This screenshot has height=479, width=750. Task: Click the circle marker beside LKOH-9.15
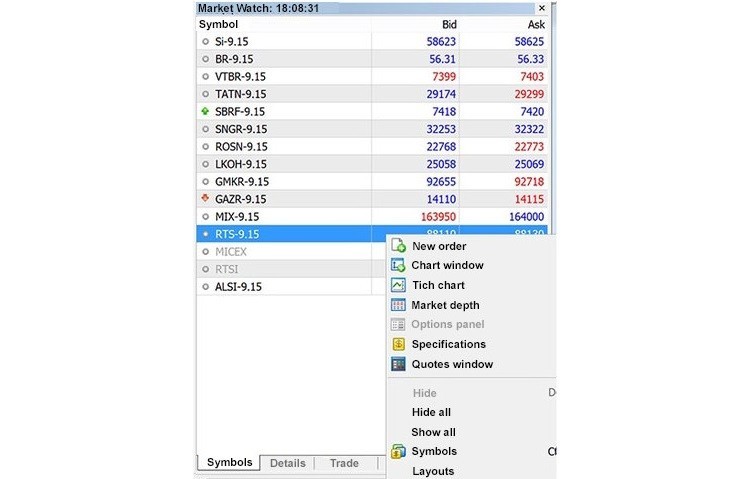click(x=205, y=164)
